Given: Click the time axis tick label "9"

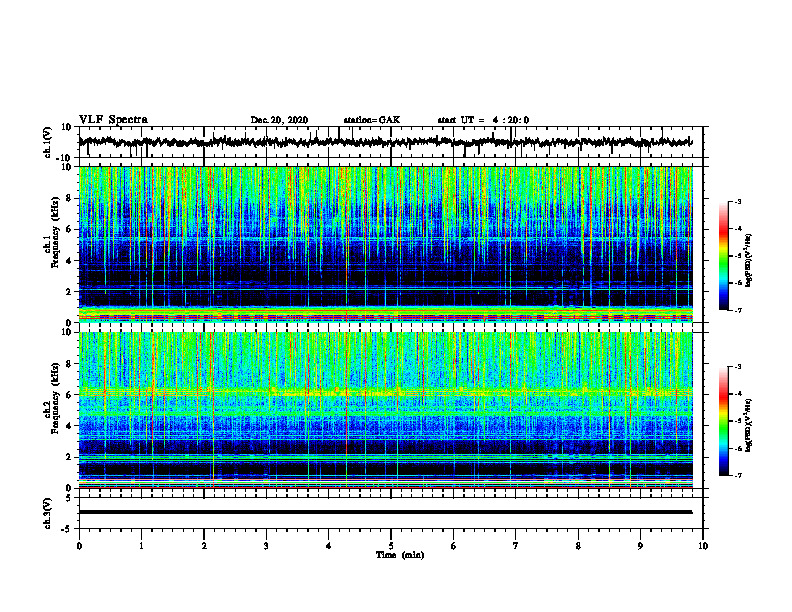Looking at the screenshot, I should click(x=640, y=546).
